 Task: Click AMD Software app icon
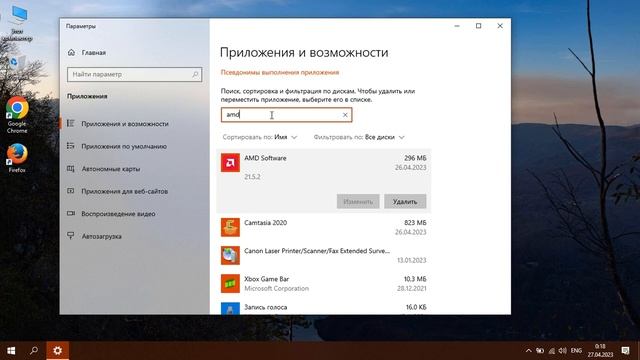[x=230, y=163]
